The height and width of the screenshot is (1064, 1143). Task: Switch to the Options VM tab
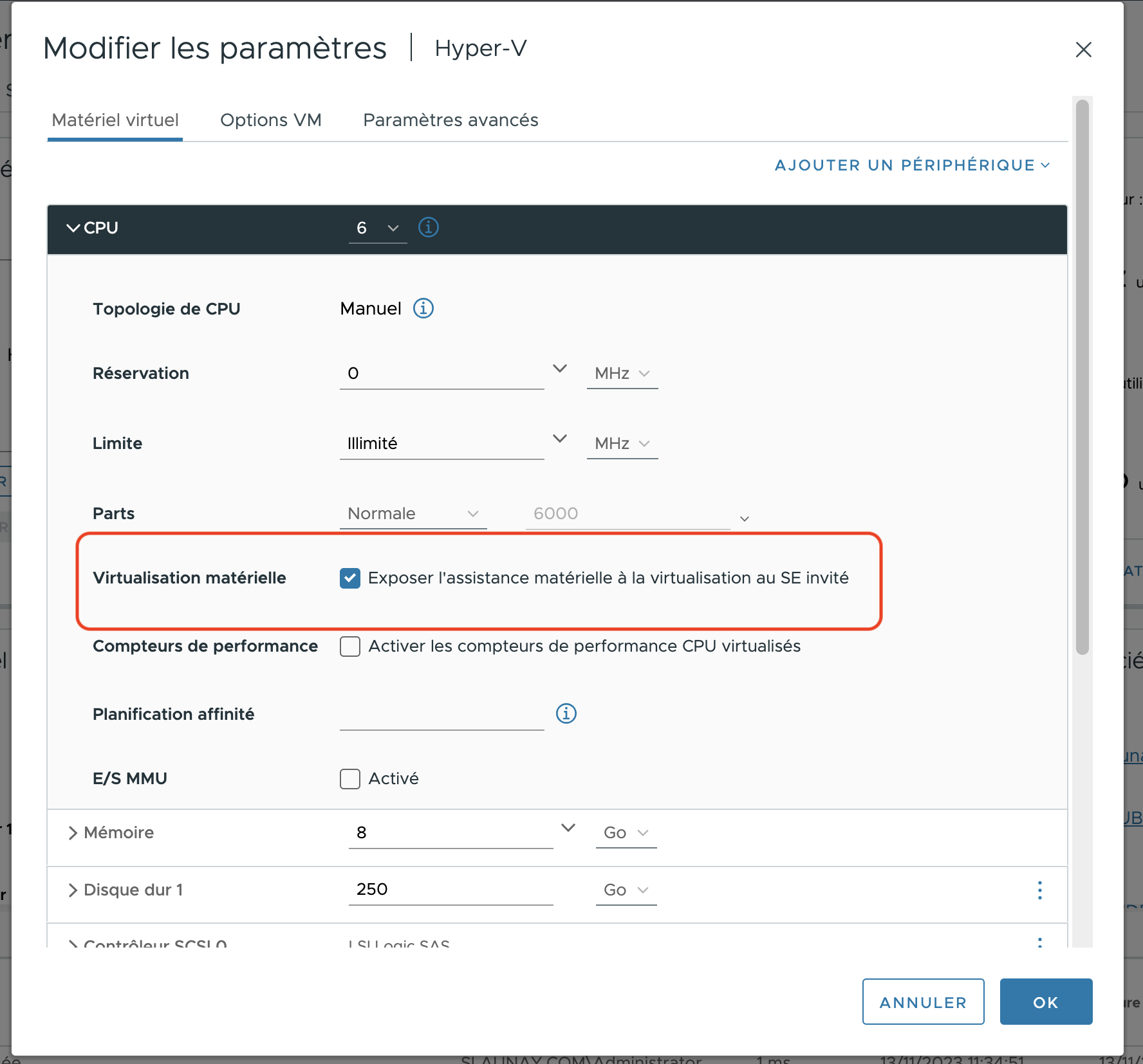click(x=270, y=120)
